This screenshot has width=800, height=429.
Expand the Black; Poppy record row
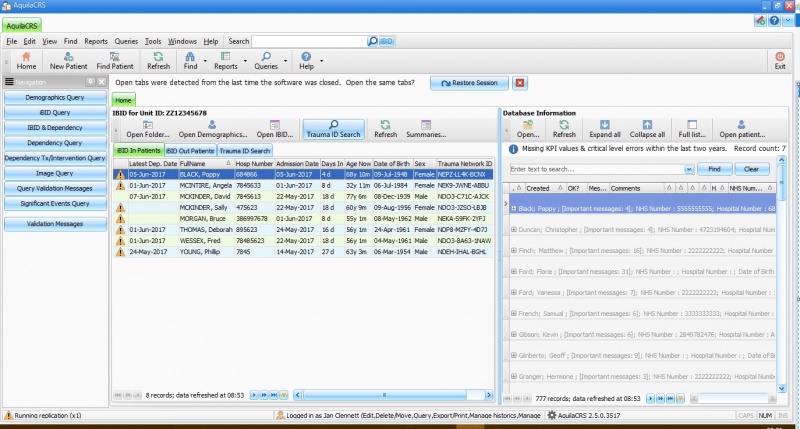[514, 209]
